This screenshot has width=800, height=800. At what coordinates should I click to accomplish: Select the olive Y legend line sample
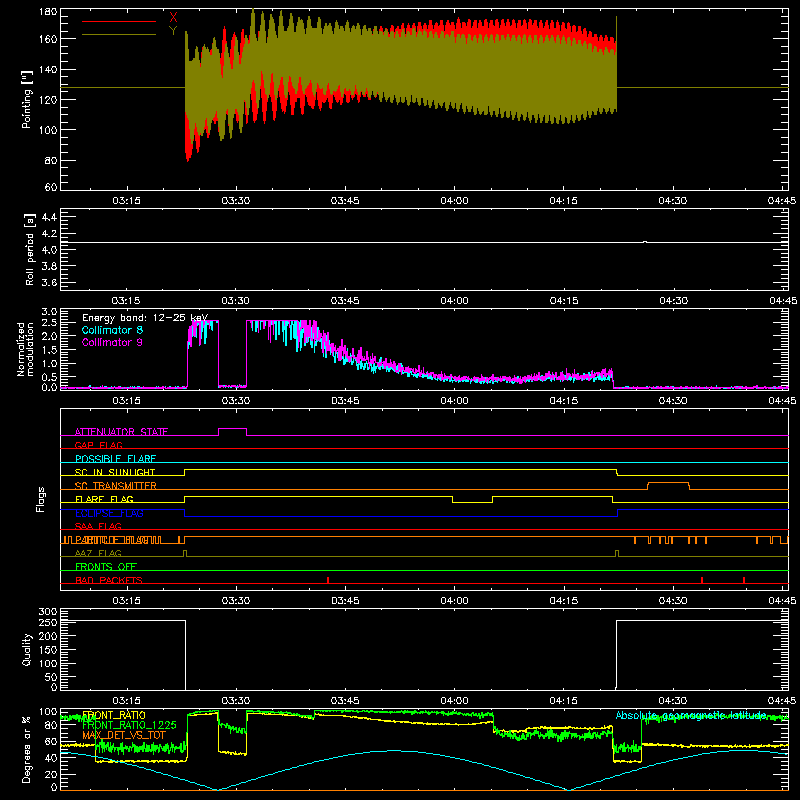(x=119, y=35)
